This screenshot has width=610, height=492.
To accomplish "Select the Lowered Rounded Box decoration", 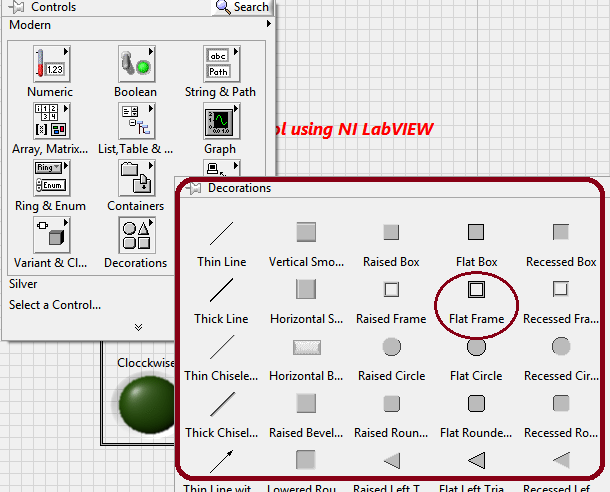I will pyautogui.click(x=305, y=460).
